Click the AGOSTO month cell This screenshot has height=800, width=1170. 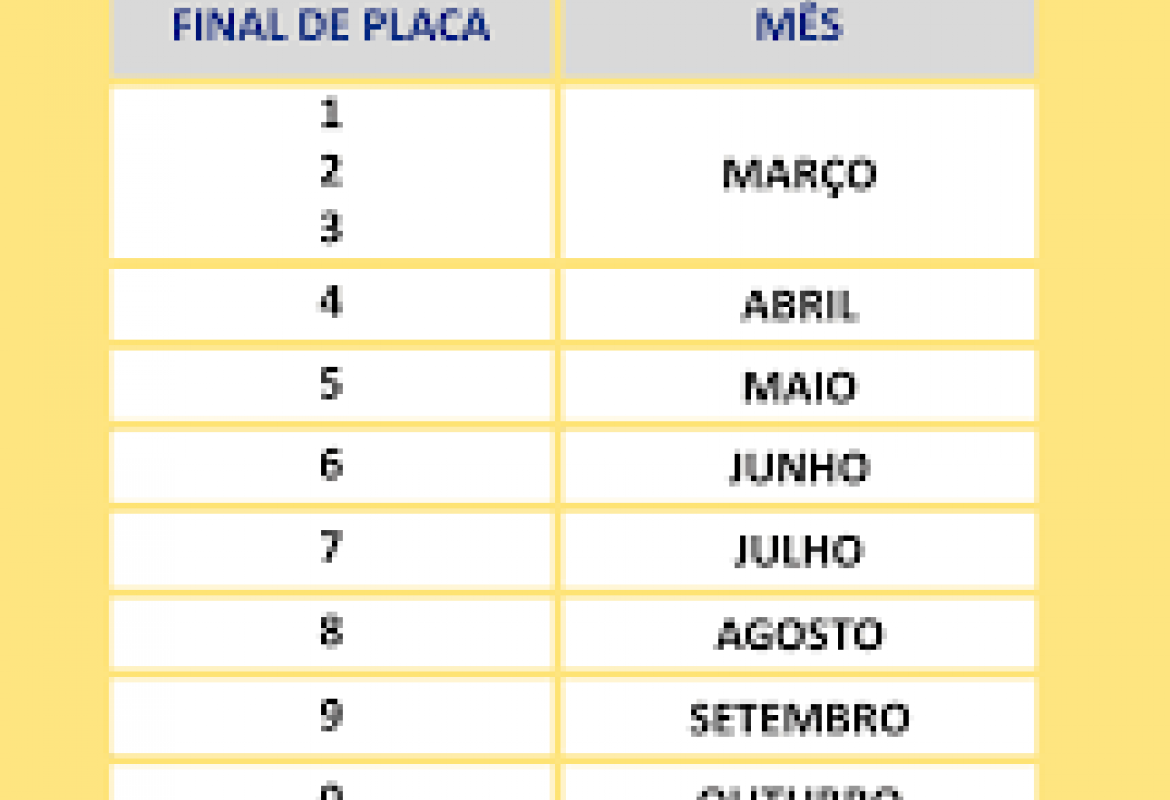pos(799,634)
